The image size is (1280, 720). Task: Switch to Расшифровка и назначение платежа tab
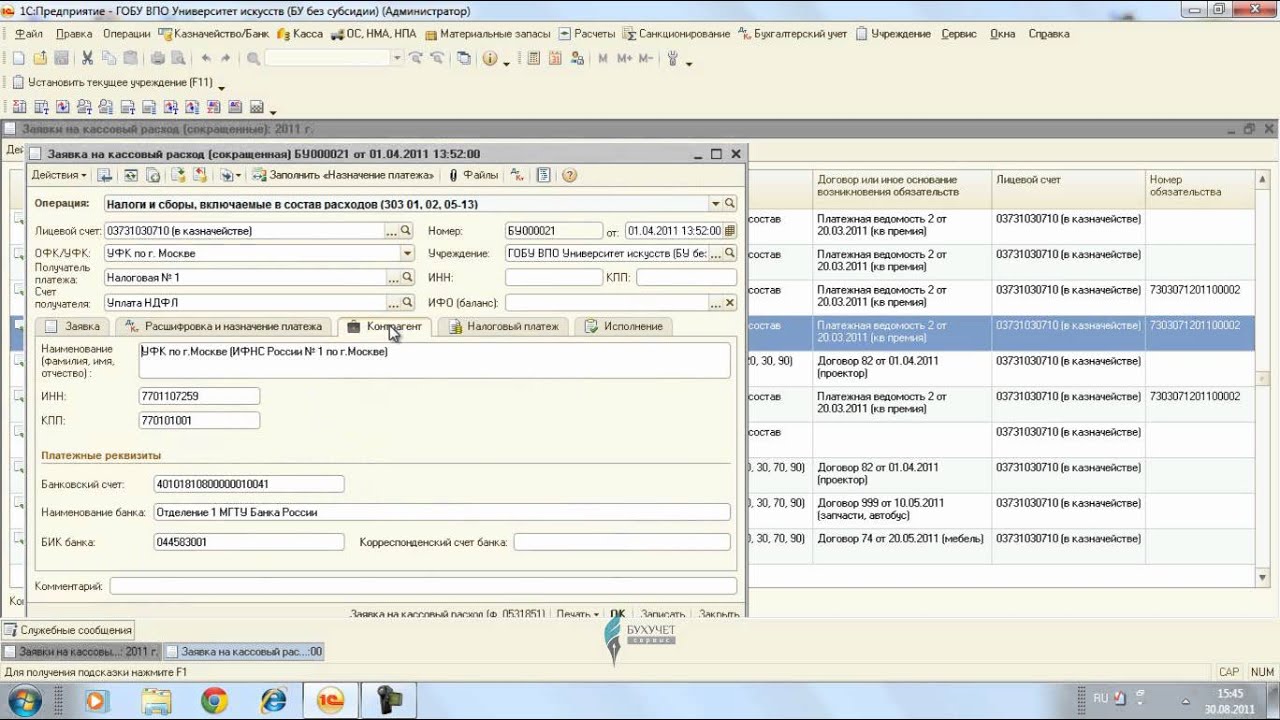[225, 326]
